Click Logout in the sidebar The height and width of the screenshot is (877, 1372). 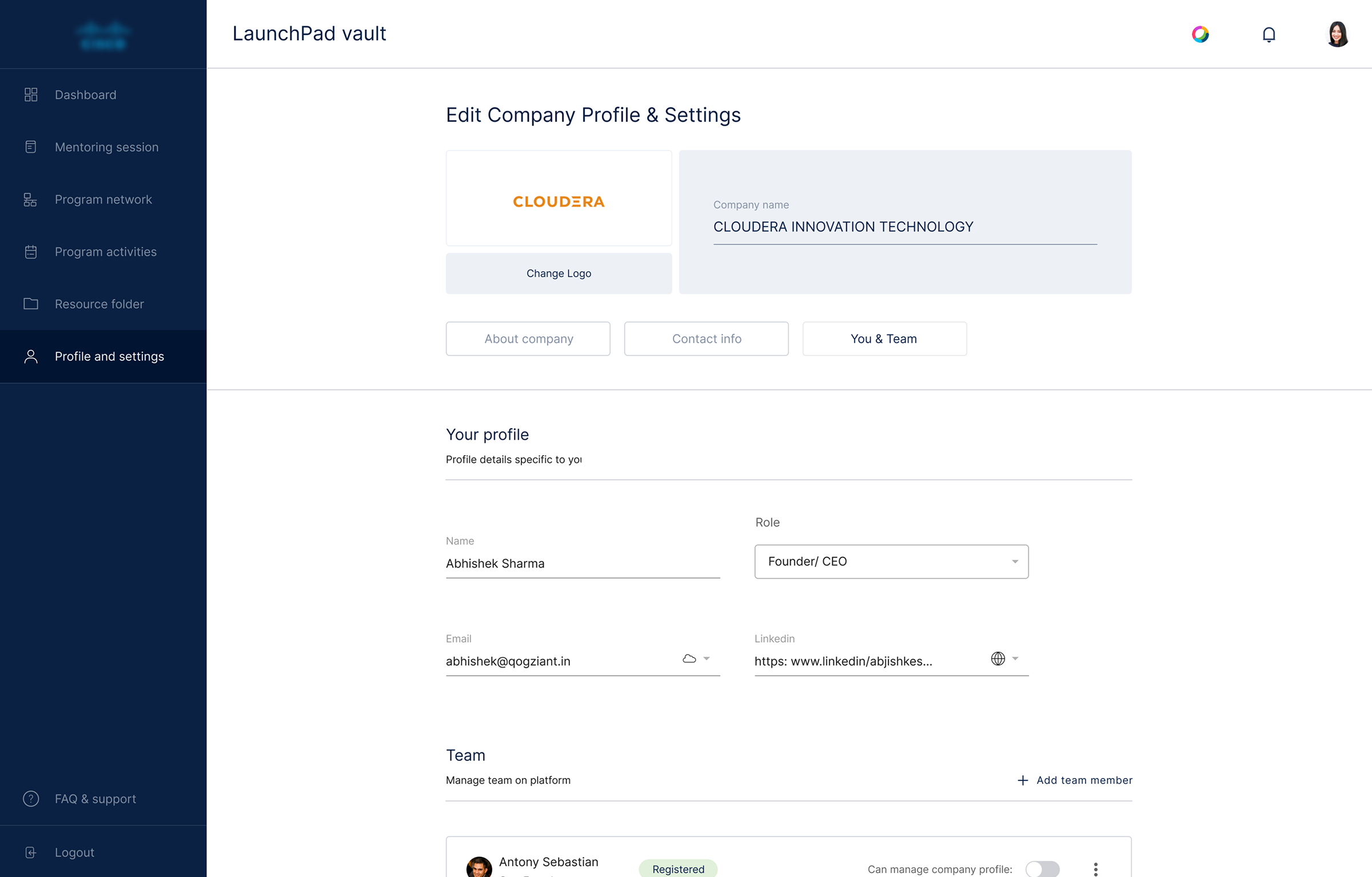click(x=103, y=852)
